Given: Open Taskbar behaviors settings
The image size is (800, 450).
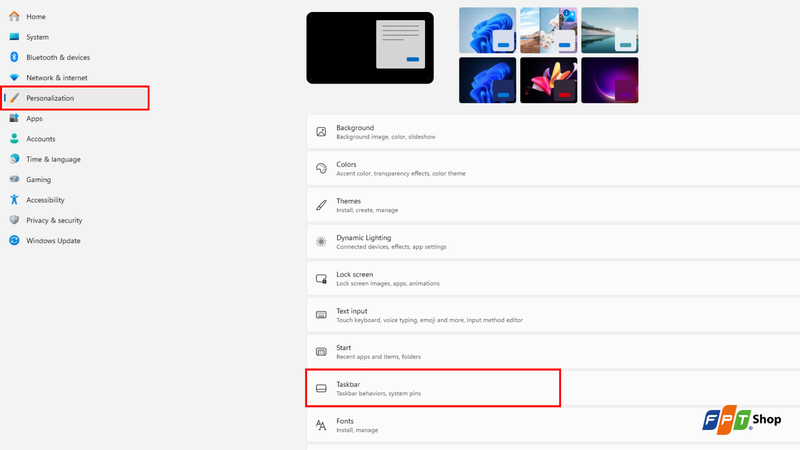Looking at the screenshot, I should click(553, 388).
